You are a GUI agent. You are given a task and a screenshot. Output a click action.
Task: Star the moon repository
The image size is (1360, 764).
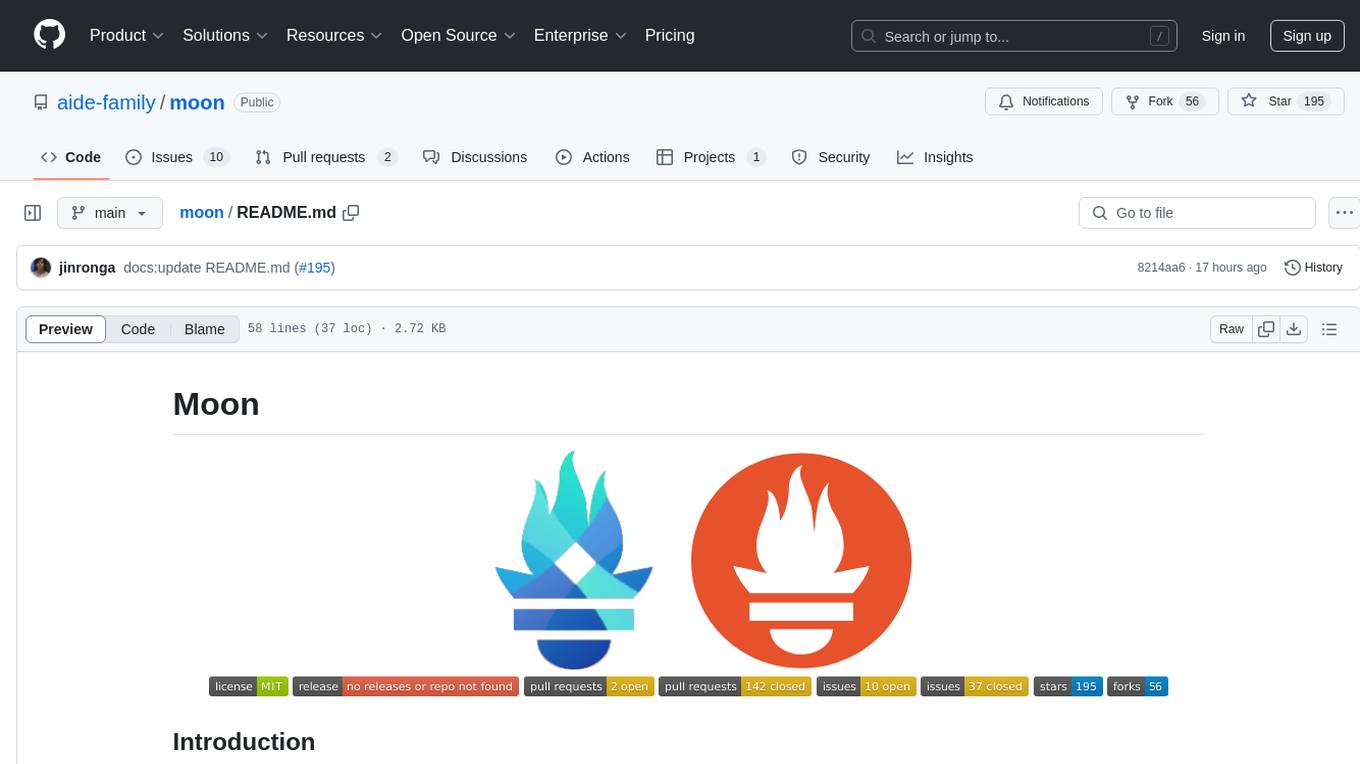[1285, 101]
